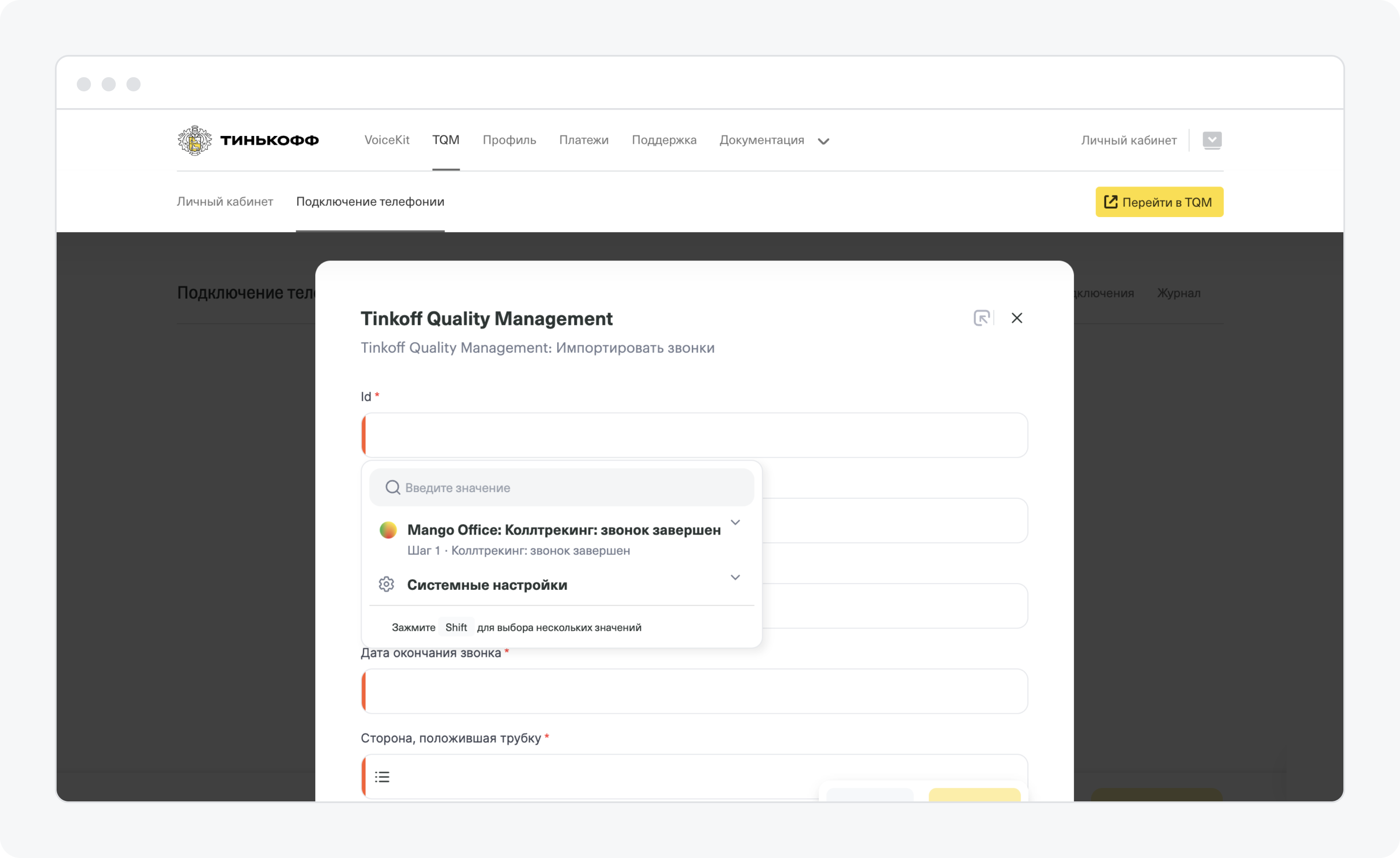Click the collapse dialog arrow icon

pos(981,317)
